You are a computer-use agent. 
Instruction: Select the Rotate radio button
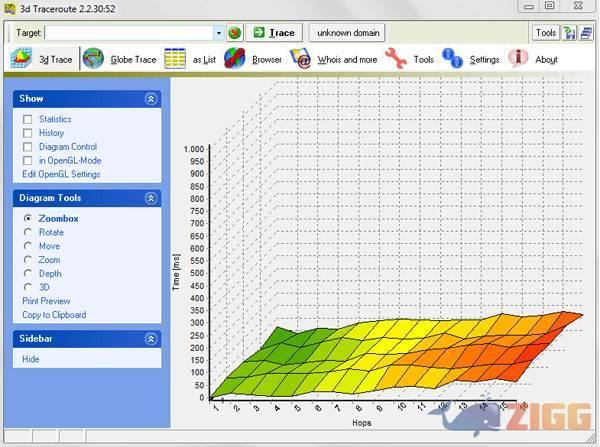pyautogui.click(x=29, y=232)
